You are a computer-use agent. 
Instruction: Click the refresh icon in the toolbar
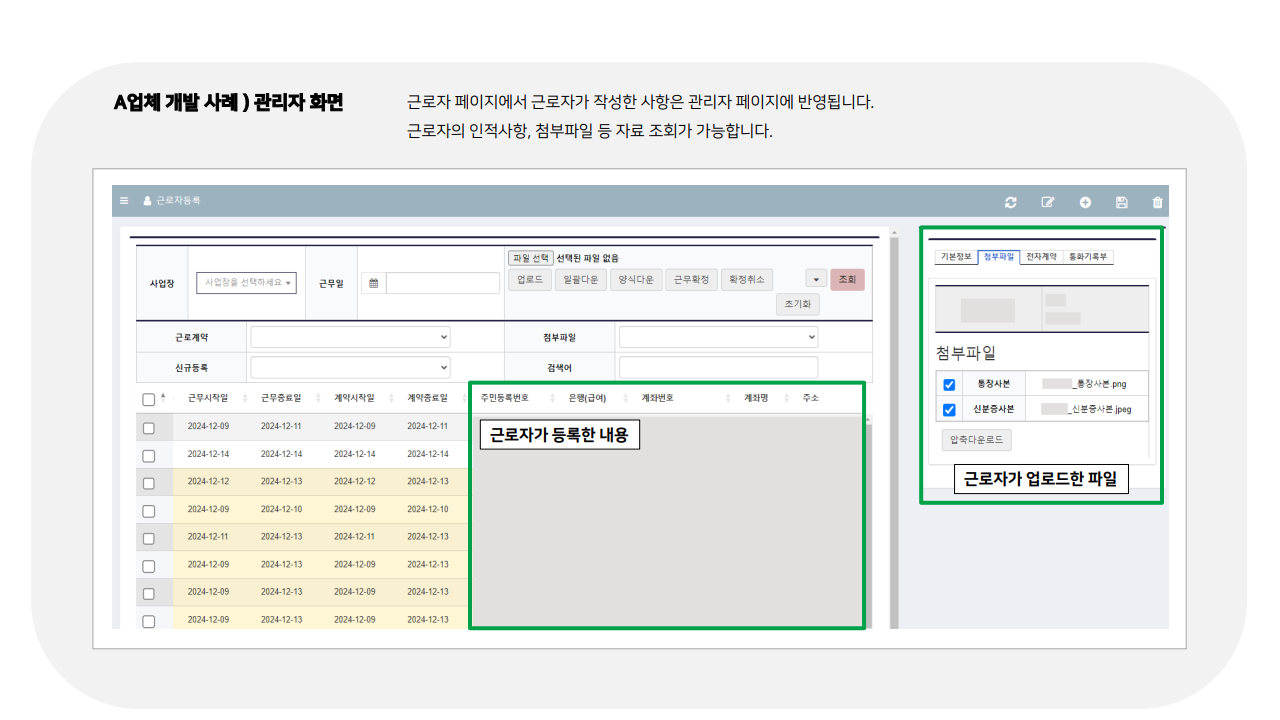[x=1010, y=202]
